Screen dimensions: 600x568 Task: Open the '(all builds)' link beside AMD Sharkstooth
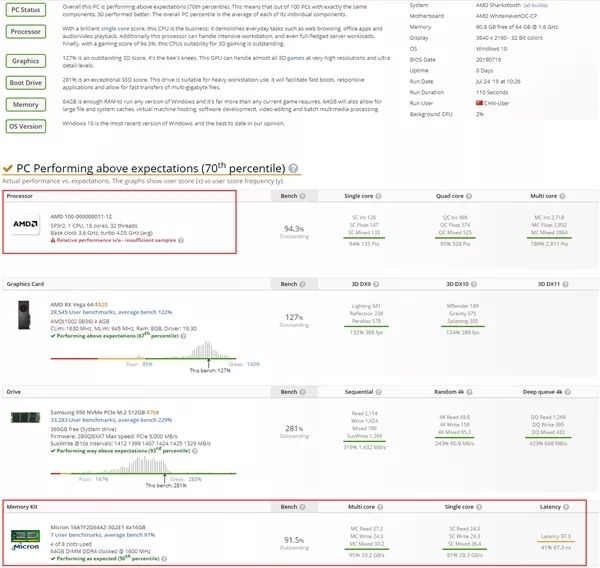pos(535,5)
